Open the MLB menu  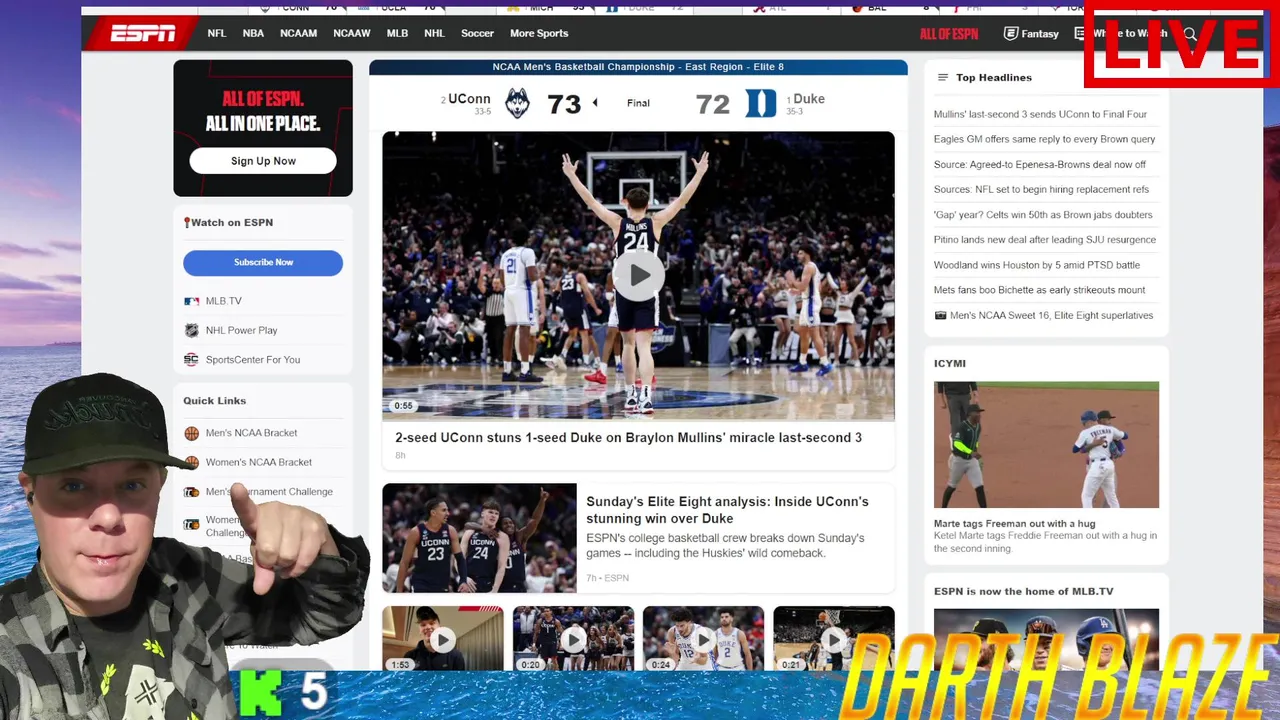click(397, 33)
